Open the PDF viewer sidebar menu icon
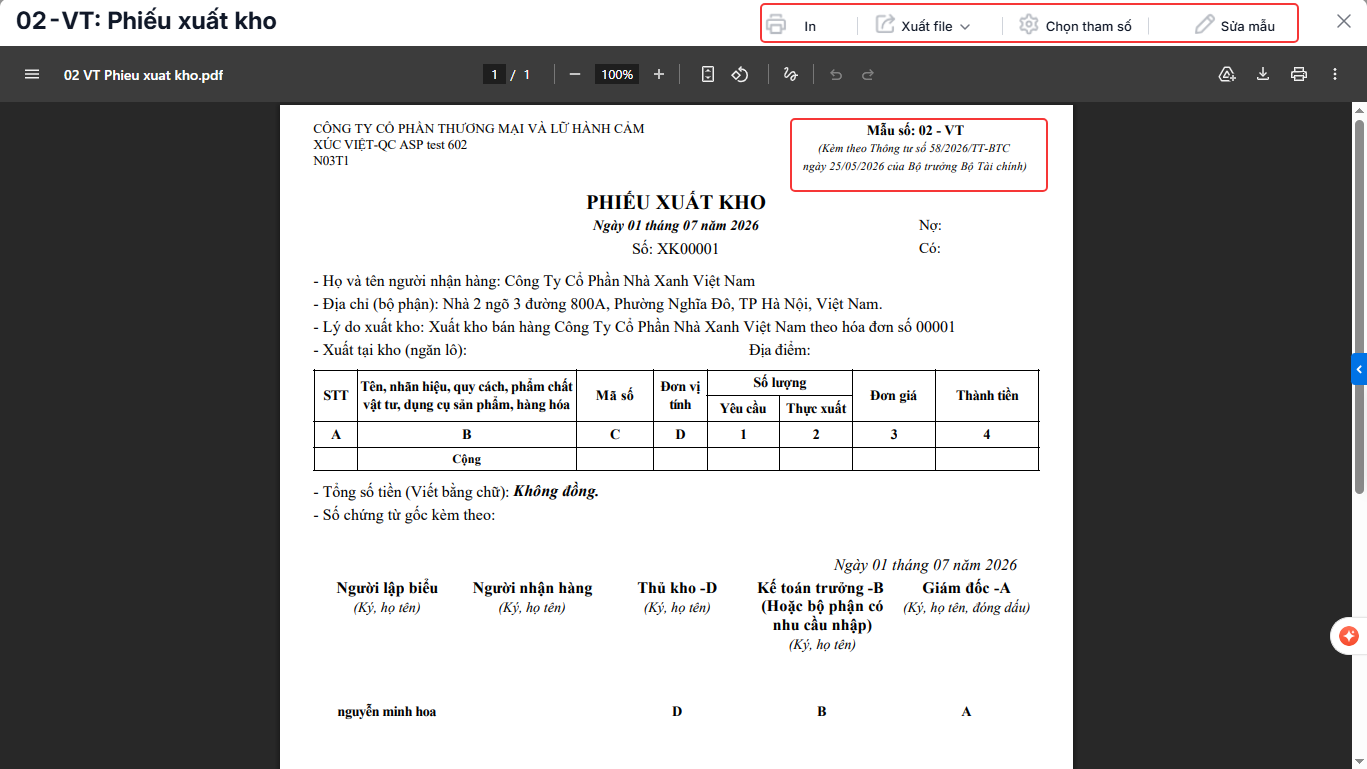The height and width of the screenshot is (769, 1367). 32,74
